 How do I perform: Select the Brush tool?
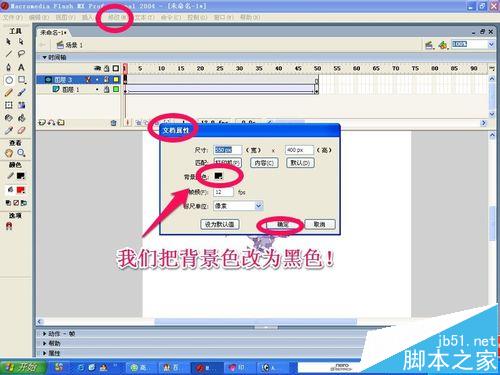point(21,93)
